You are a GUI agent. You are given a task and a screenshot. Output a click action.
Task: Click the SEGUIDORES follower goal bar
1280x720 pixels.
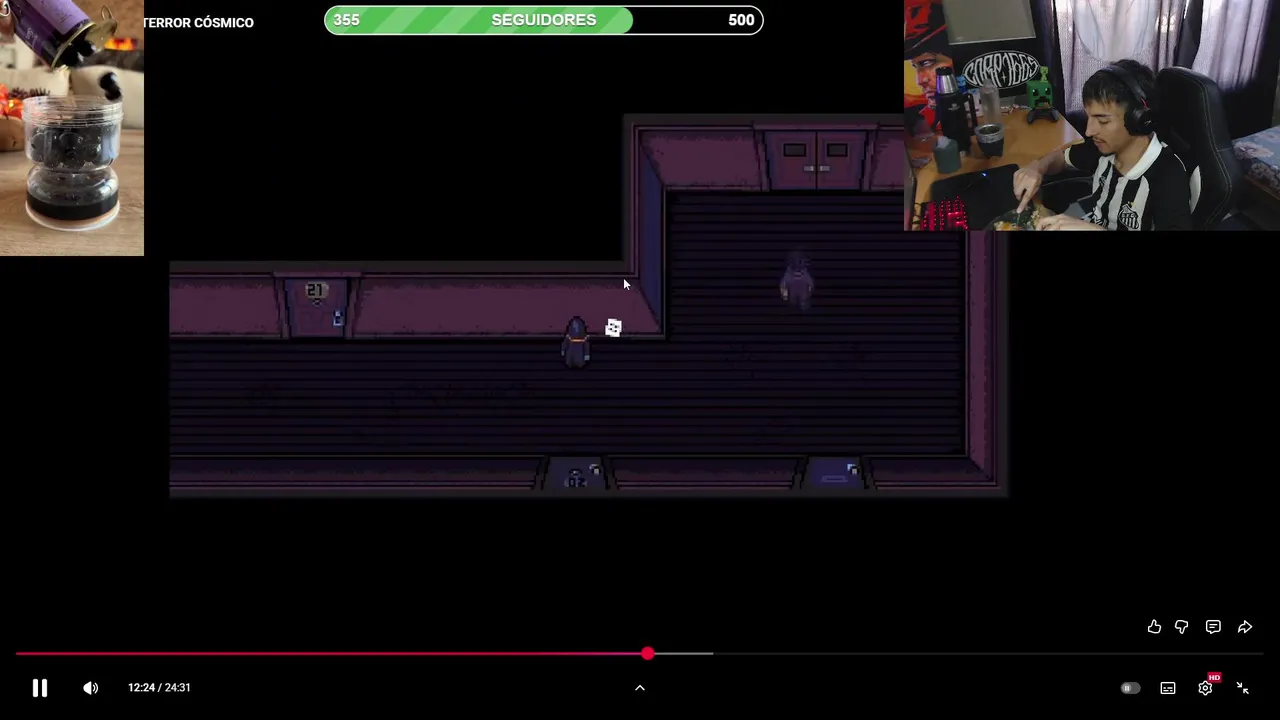coord(544,20)
